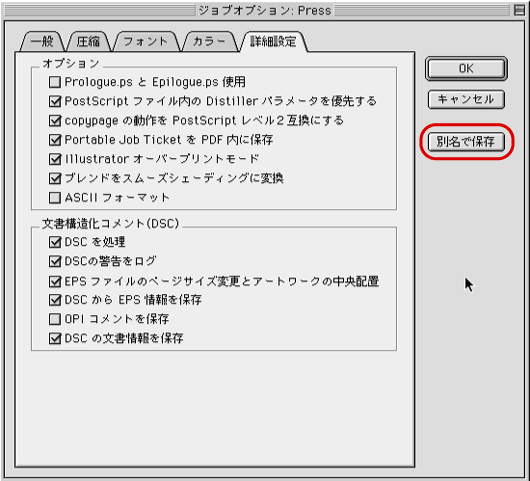The width and height of the screenshot is (530, 481).
Task: Switch to the 一般 tab
Action: [x=42, y=42]
